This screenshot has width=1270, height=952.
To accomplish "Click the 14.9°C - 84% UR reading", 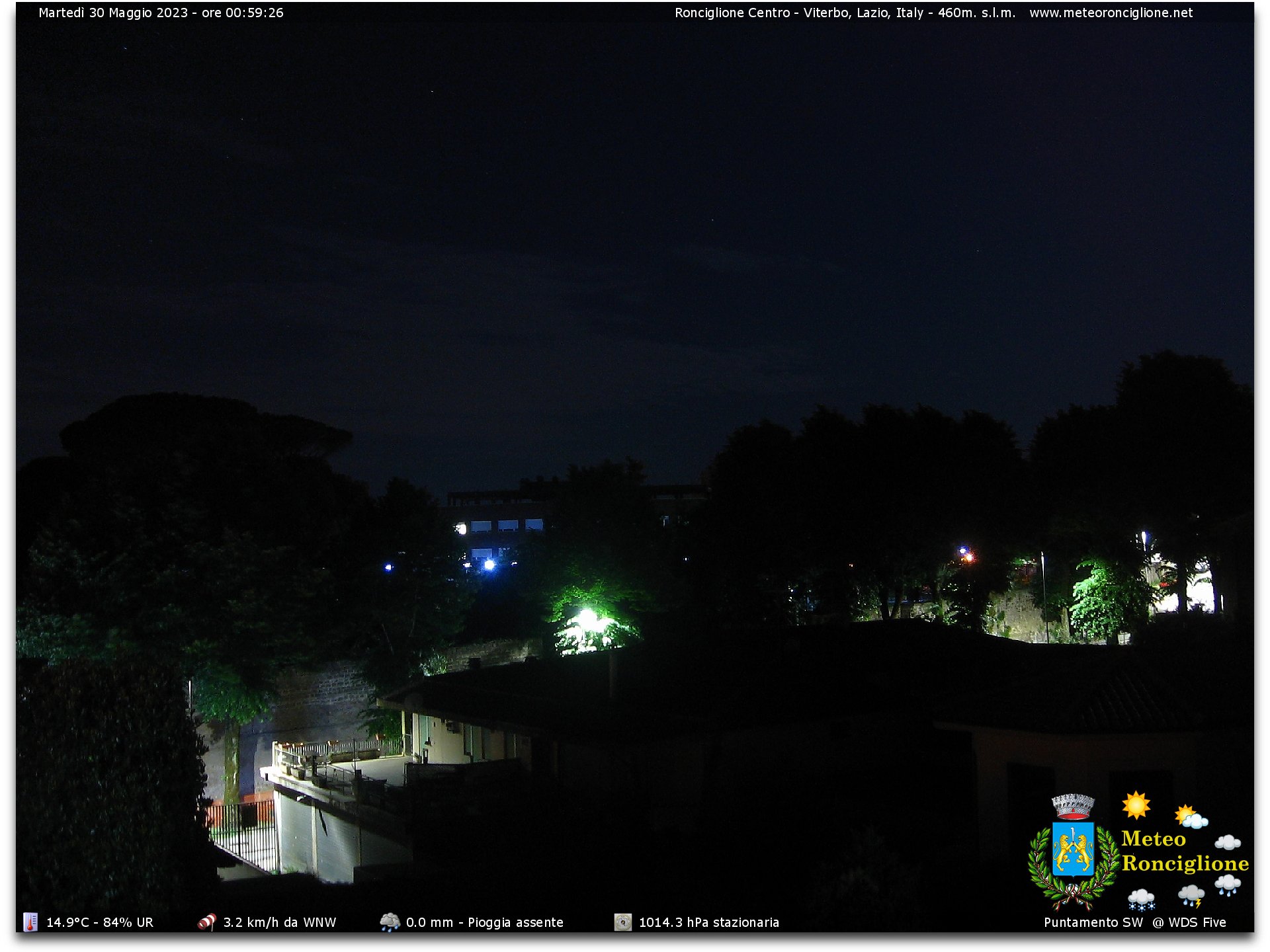I will pos(100,922).
